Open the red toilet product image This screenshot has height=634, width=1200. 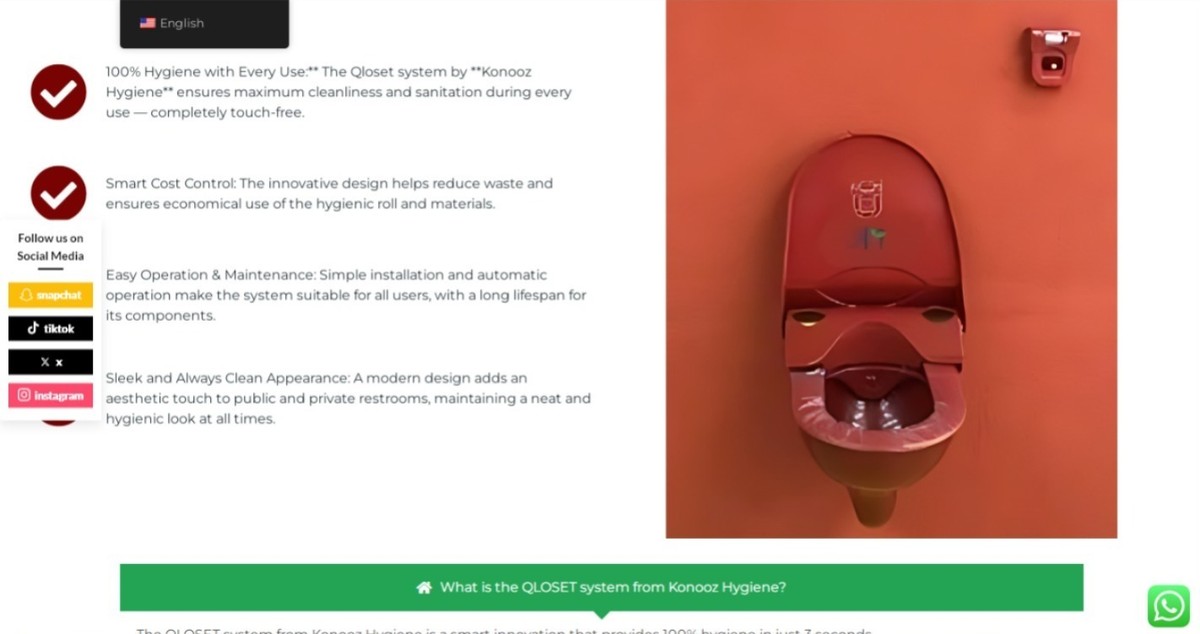pos(891,269)
